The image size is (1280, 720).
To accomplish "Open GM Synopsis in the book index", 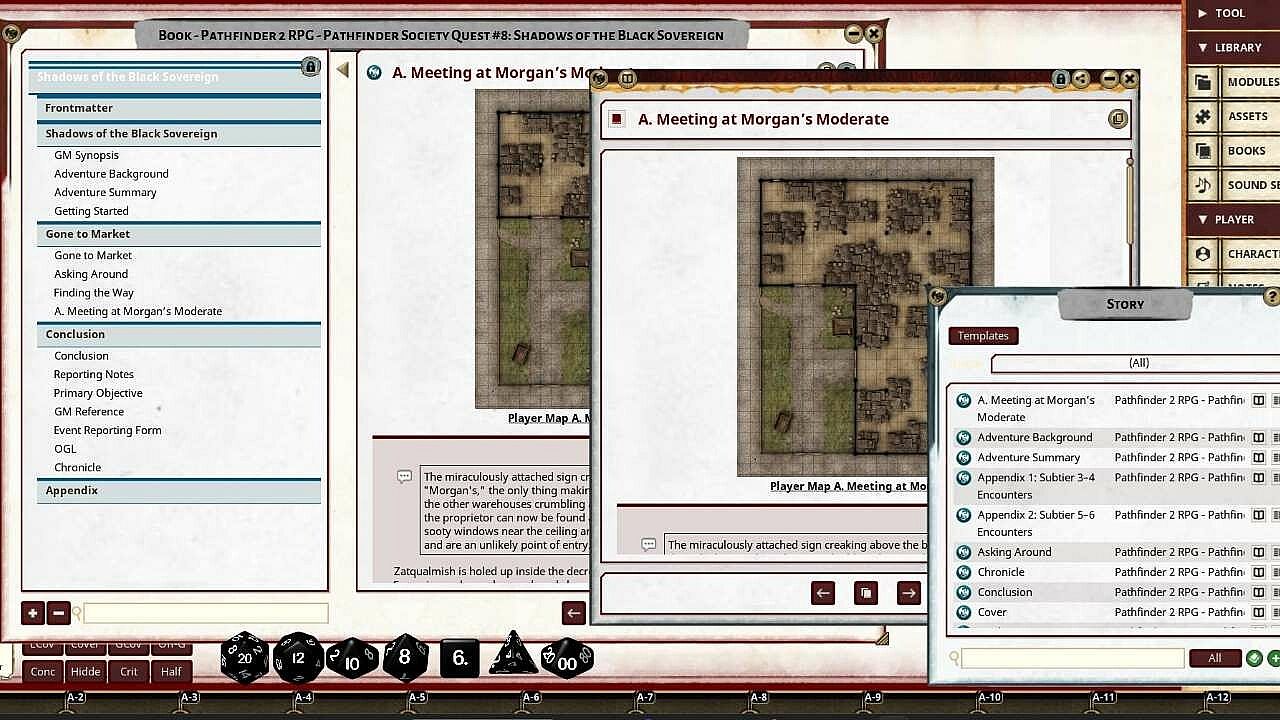I will point(86,155).
